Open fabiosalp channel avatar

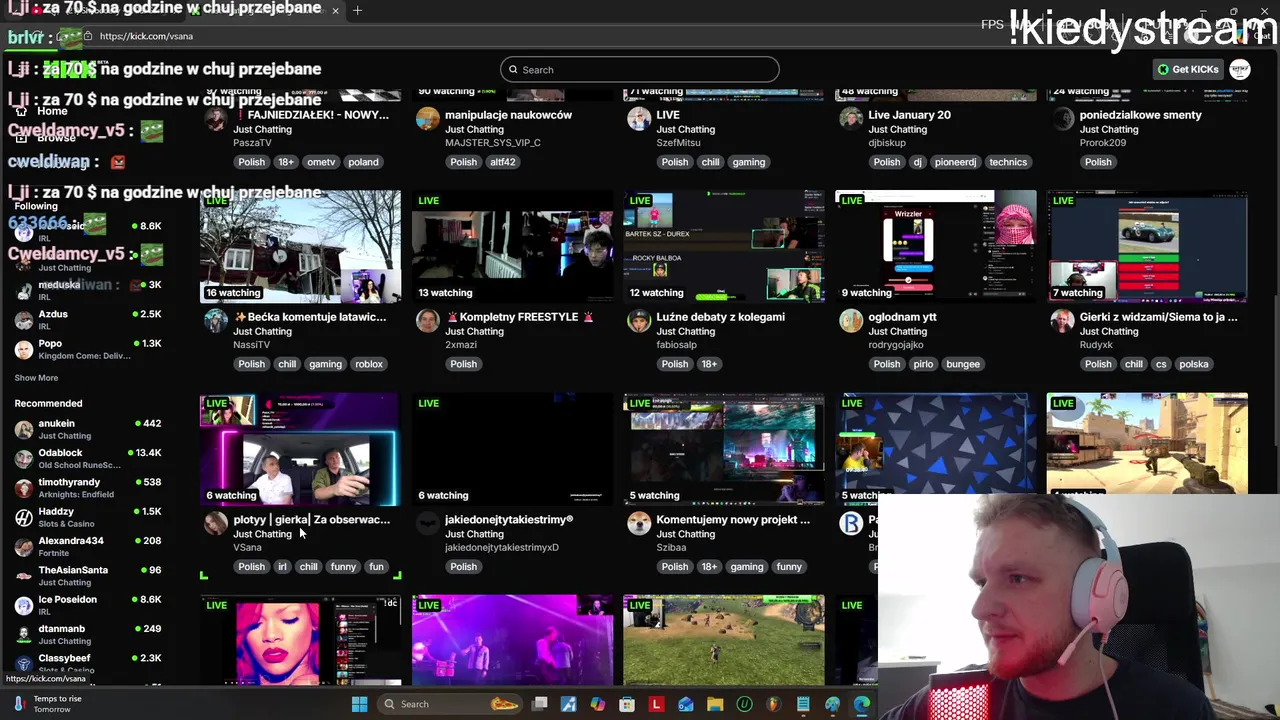639,320
